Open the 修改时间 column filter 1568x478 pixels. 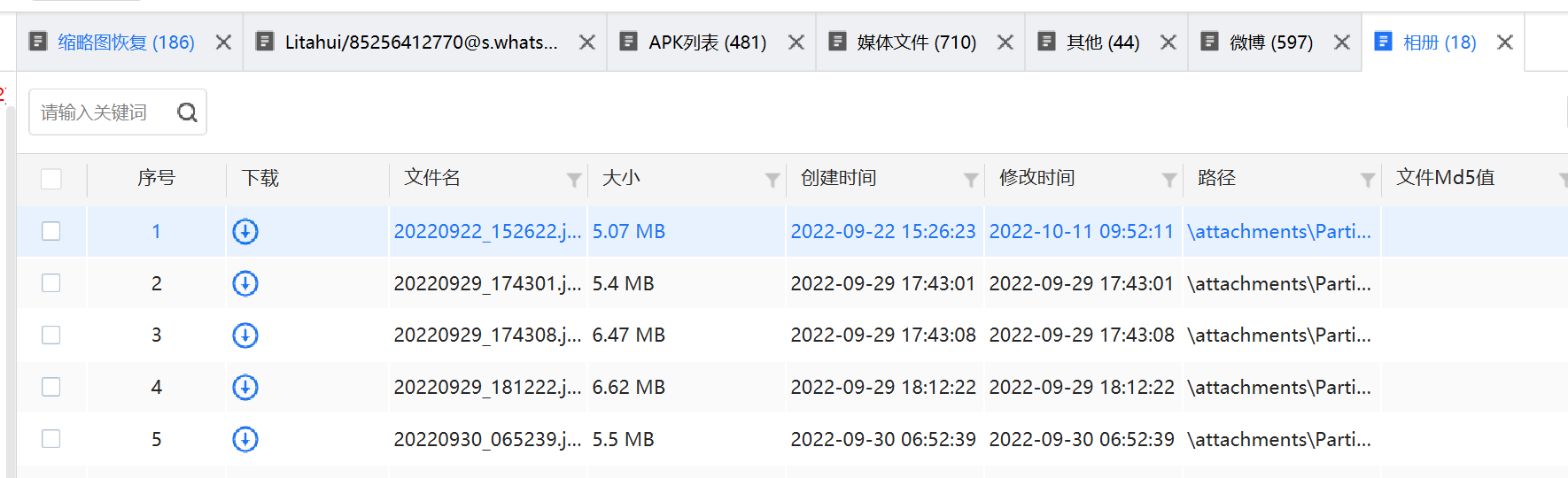[x=1169, y=180]
